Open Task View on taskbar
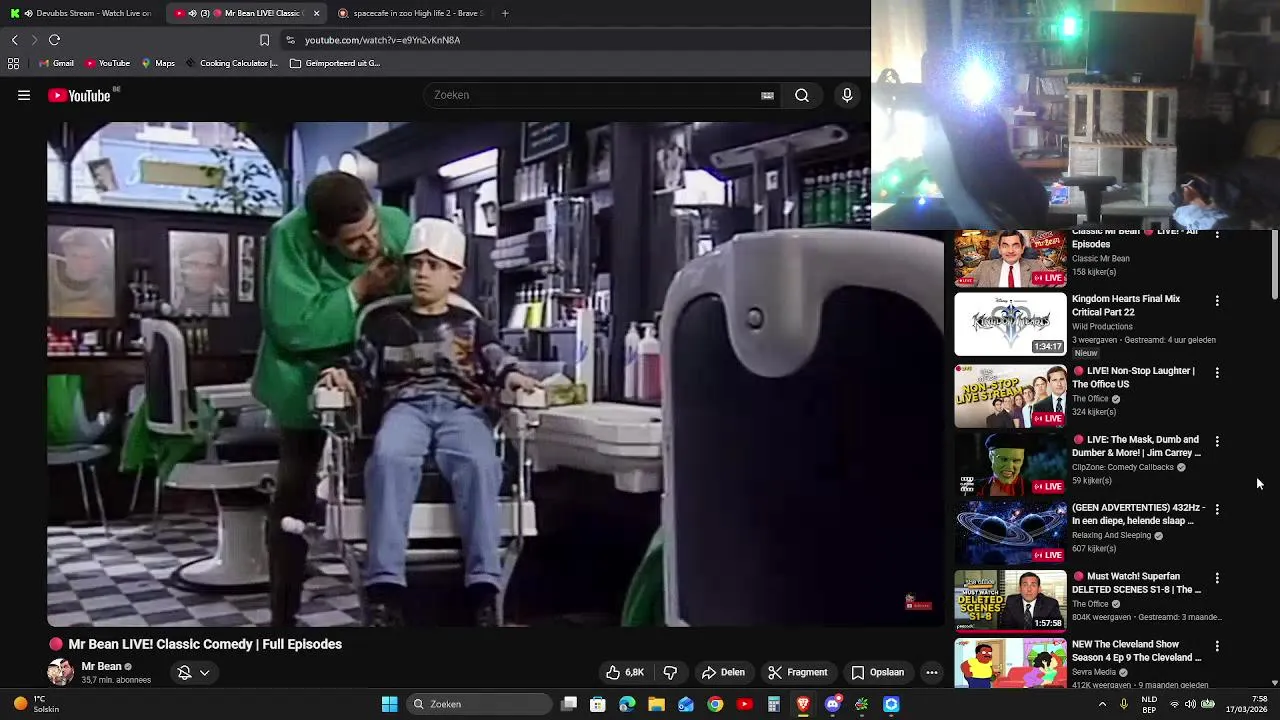Screen dimensions: 1280x720 coord(569,704)
